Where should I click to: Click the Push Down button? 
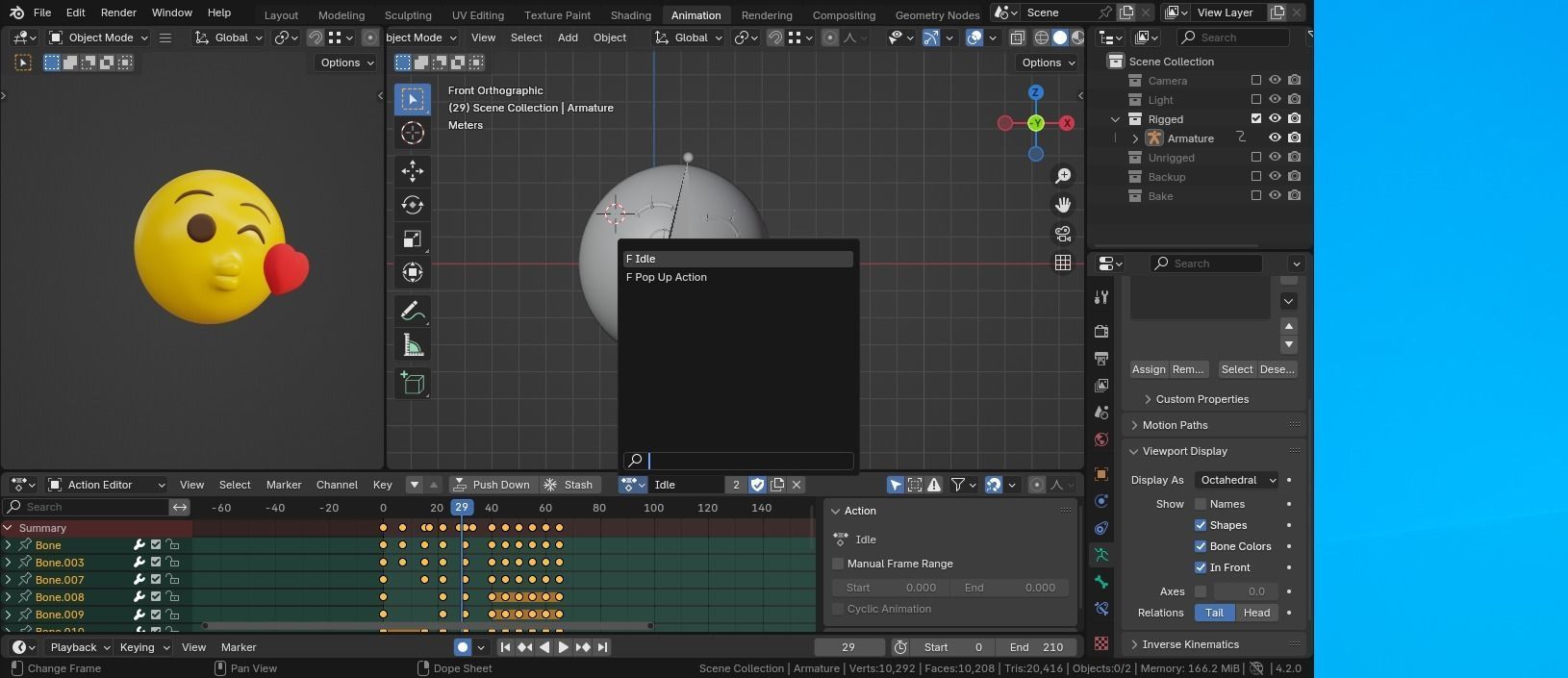coord(492,485)
